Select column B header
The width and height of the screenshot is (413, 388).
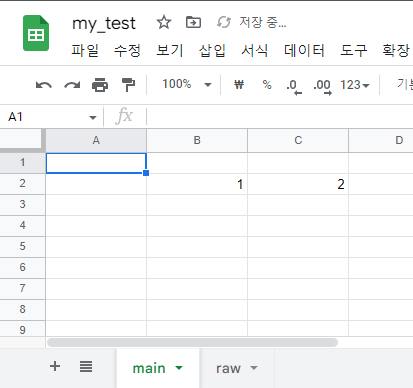[197, 140]
